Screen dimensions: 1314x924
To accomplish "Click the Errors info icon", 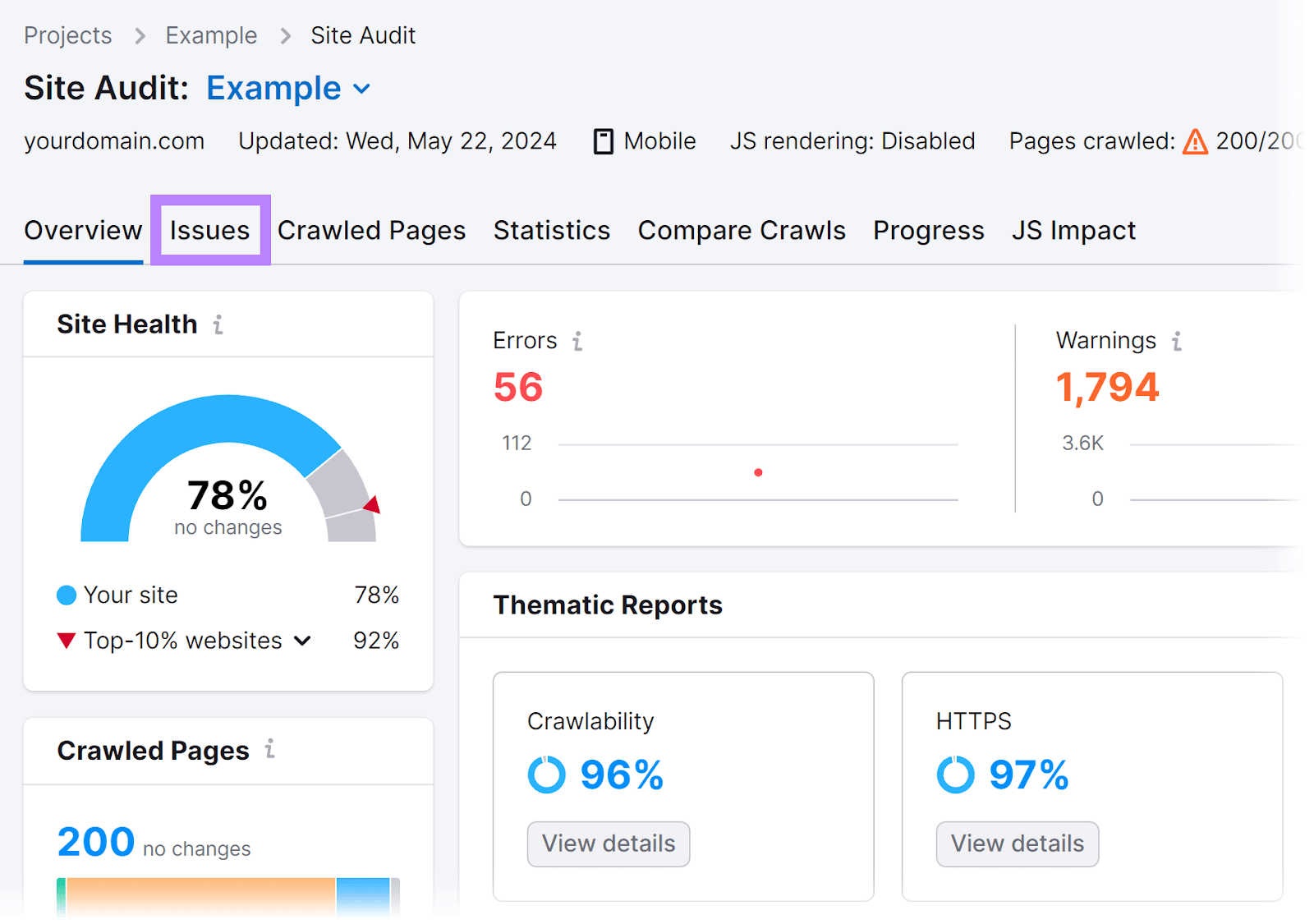I will 579,341.
